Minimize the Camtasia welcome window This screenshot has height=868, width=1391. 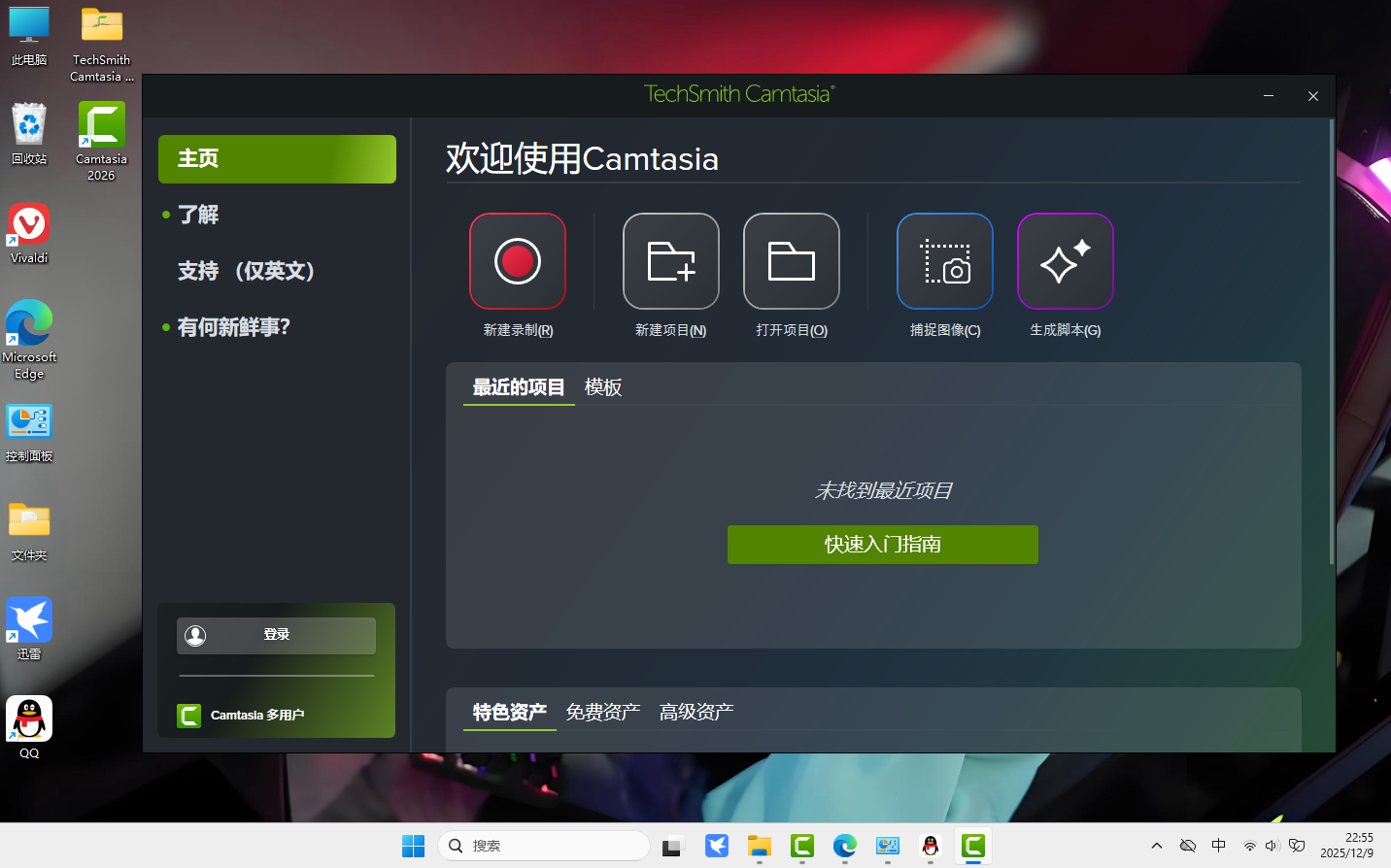tap(1269, 96)
